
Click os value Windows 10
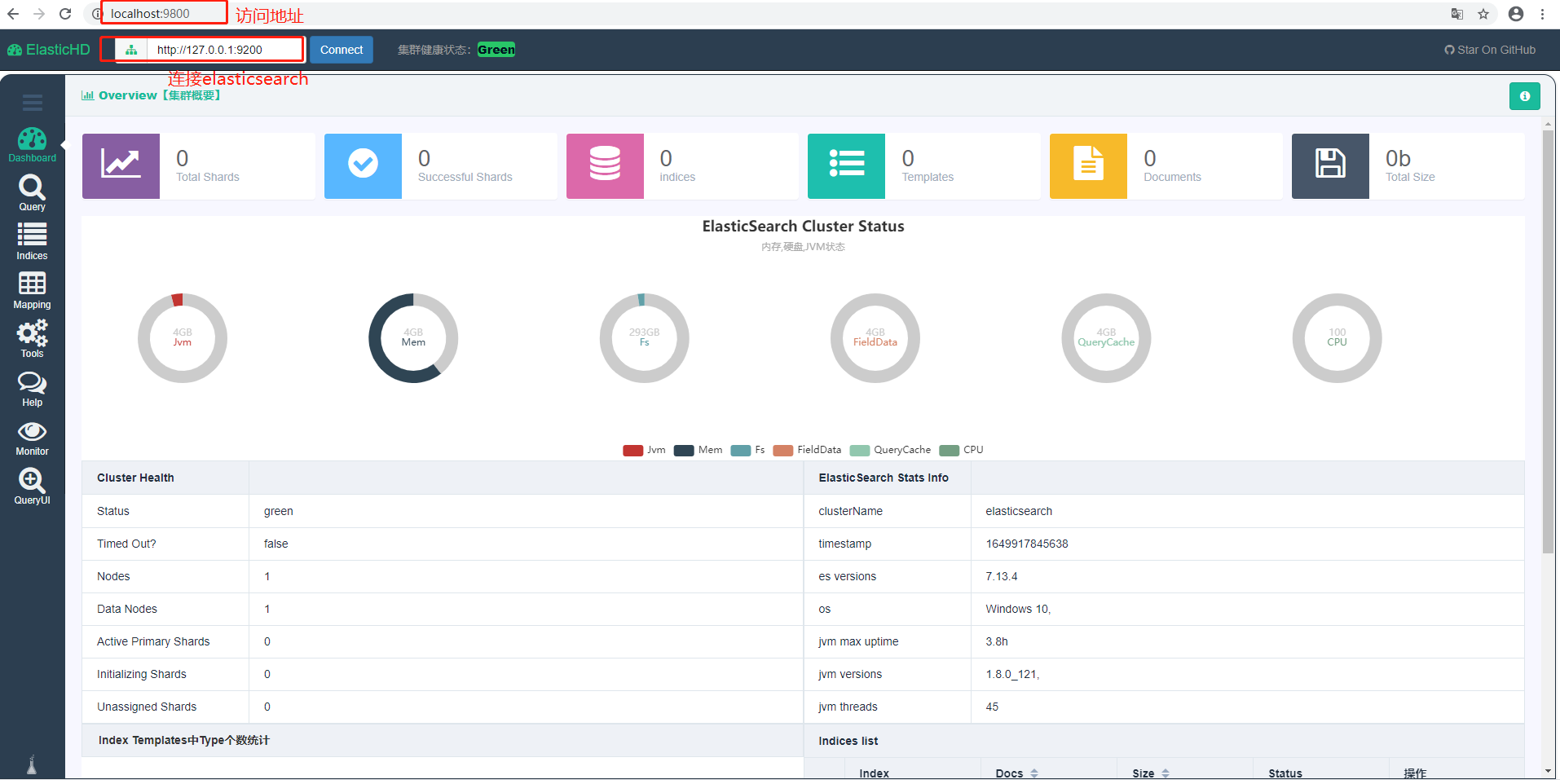(x=1018, y=609)
